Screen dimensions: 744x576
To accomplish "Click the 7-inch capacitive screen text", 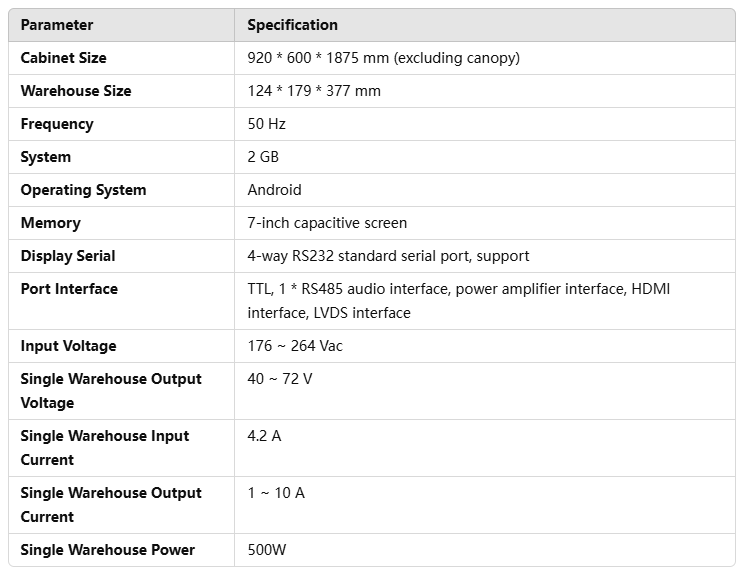I will coord(327,223).
